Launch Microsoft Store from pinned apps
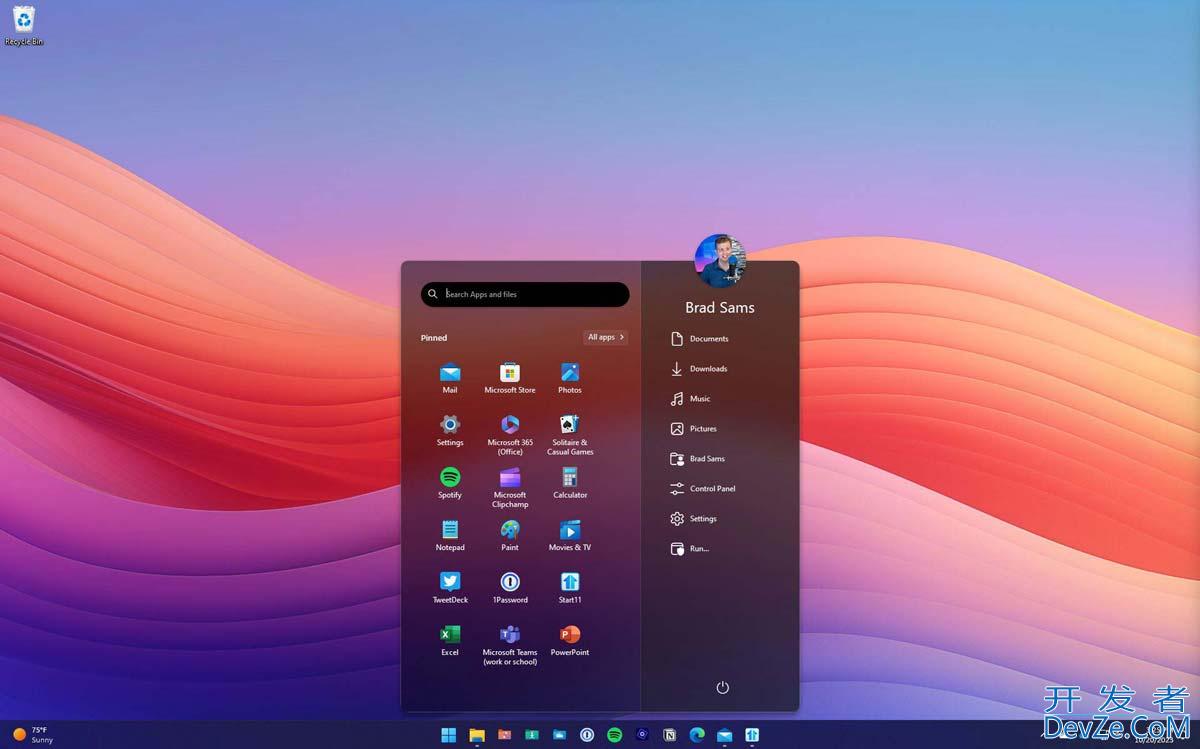This screenshot has height=749, width=1200. 510,377
